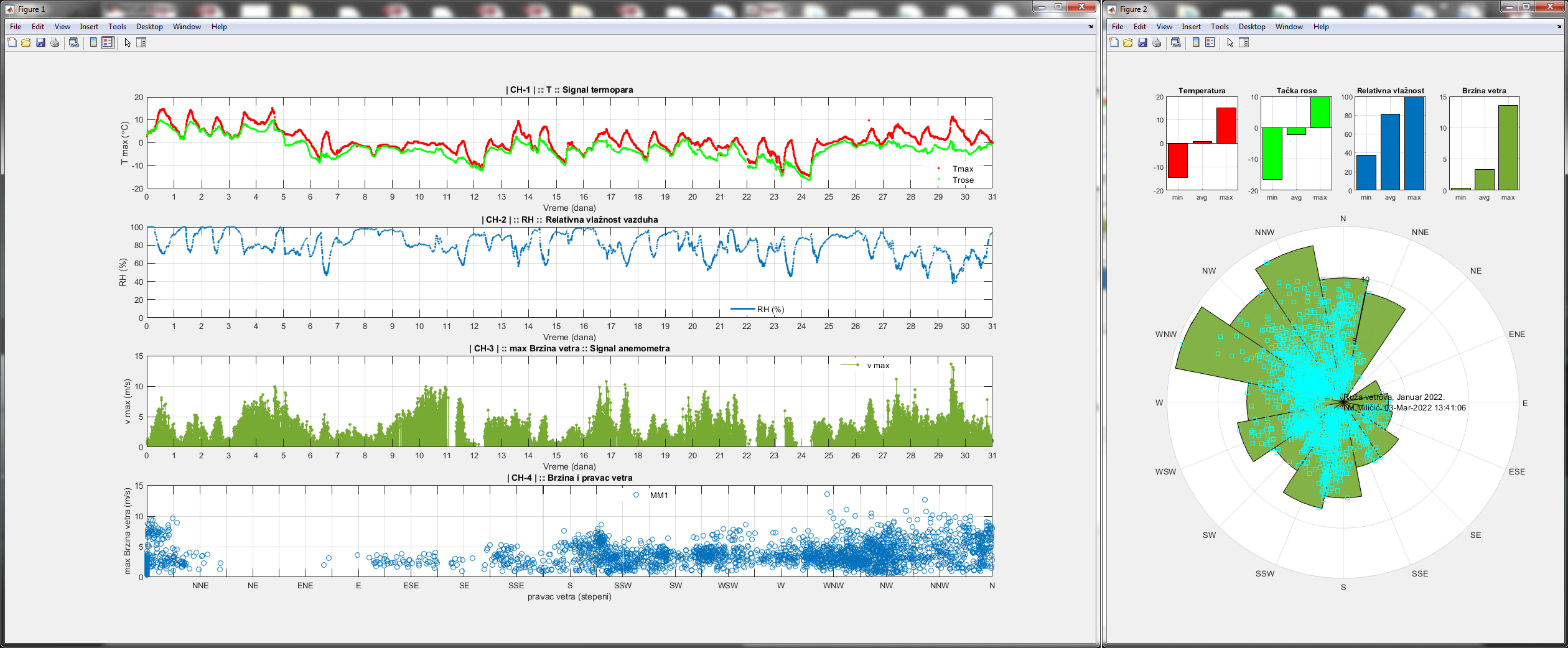Open the Desktop menu in Figure 1
1568x648 pixels.
coord(149,27)
